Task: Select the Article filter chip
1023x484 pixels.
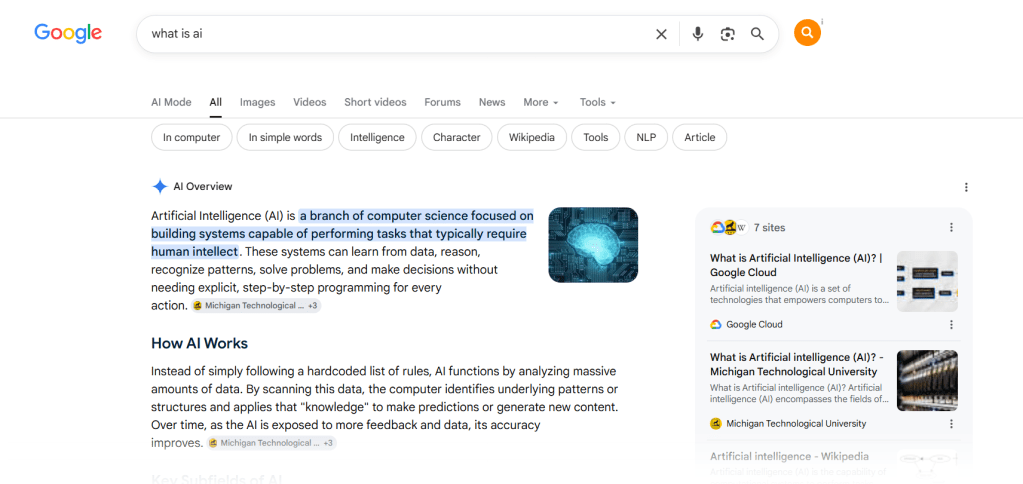Action: click(x=699, y=137)
